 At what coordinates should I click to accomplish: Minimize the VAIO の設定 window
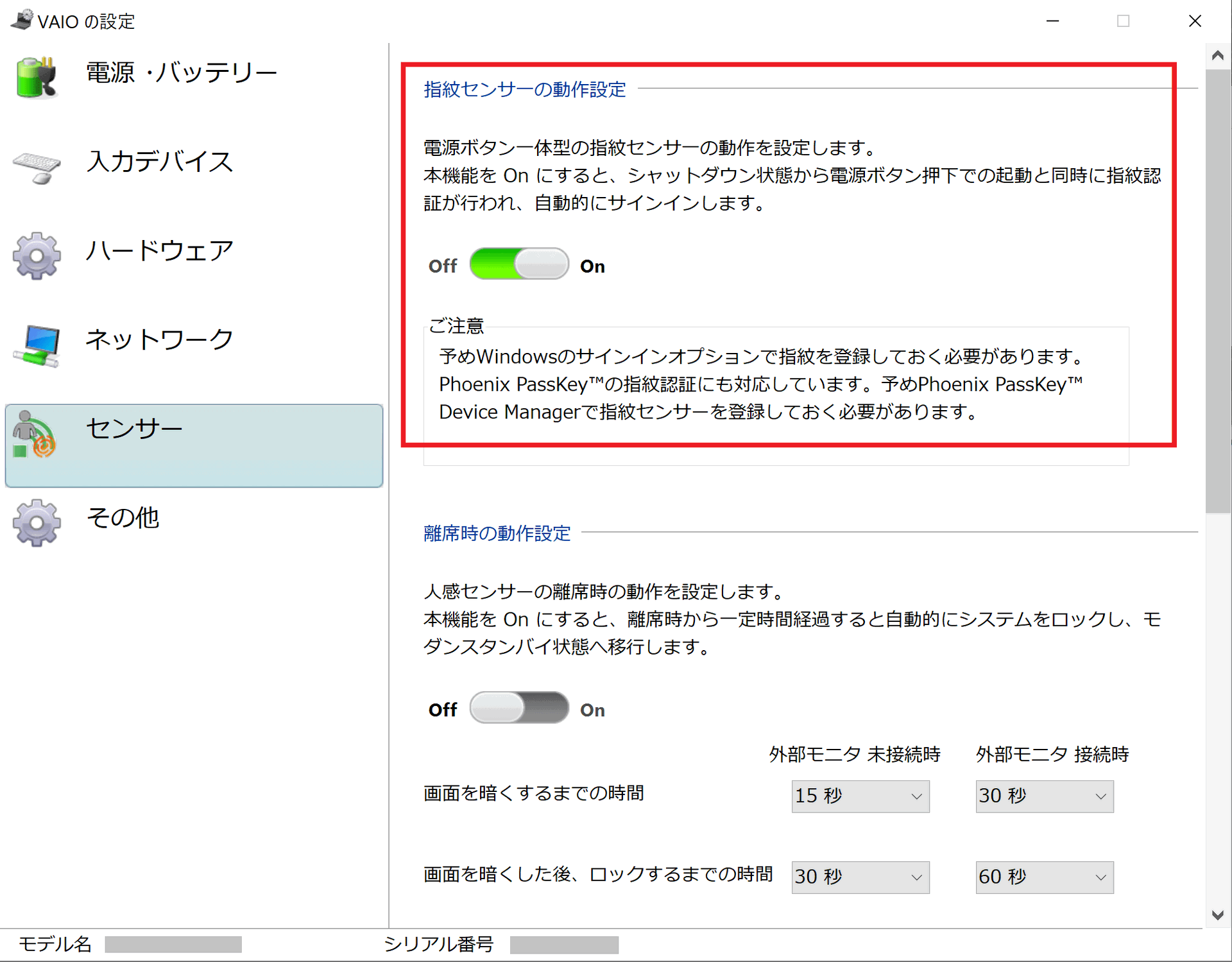(1052, 21)
